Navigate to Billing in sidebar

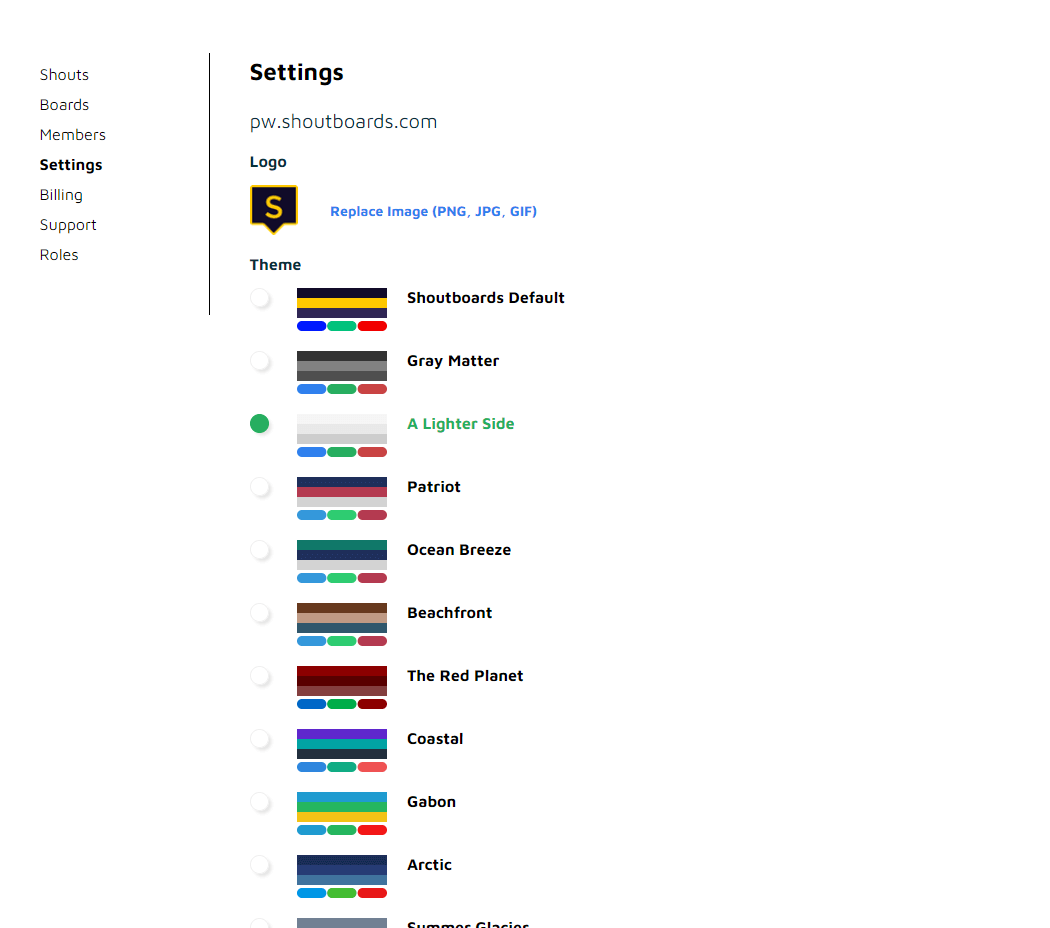click(x=61, y=195)
